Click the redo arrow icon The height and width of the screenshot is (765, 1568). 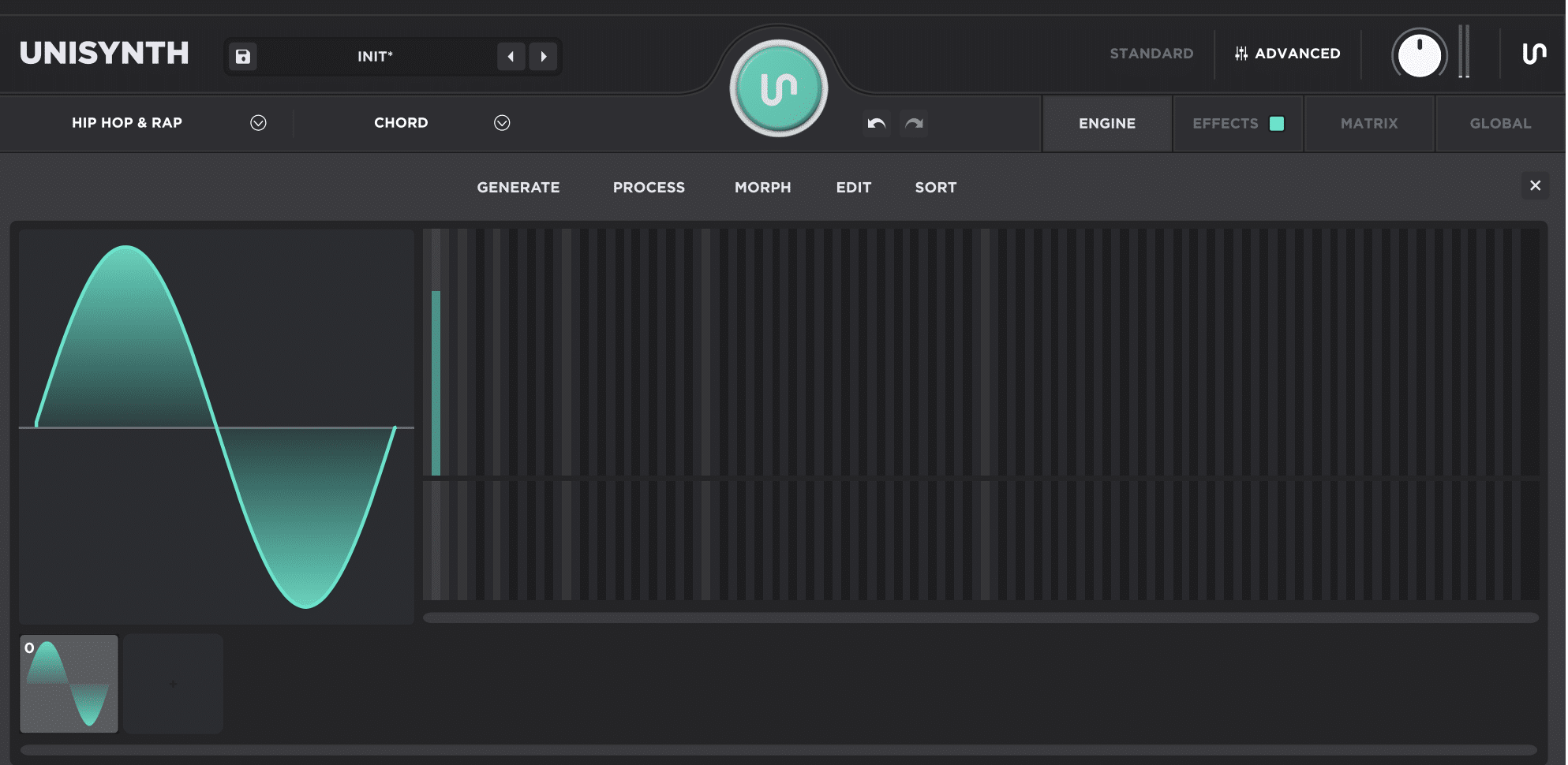tap(914, 124)
